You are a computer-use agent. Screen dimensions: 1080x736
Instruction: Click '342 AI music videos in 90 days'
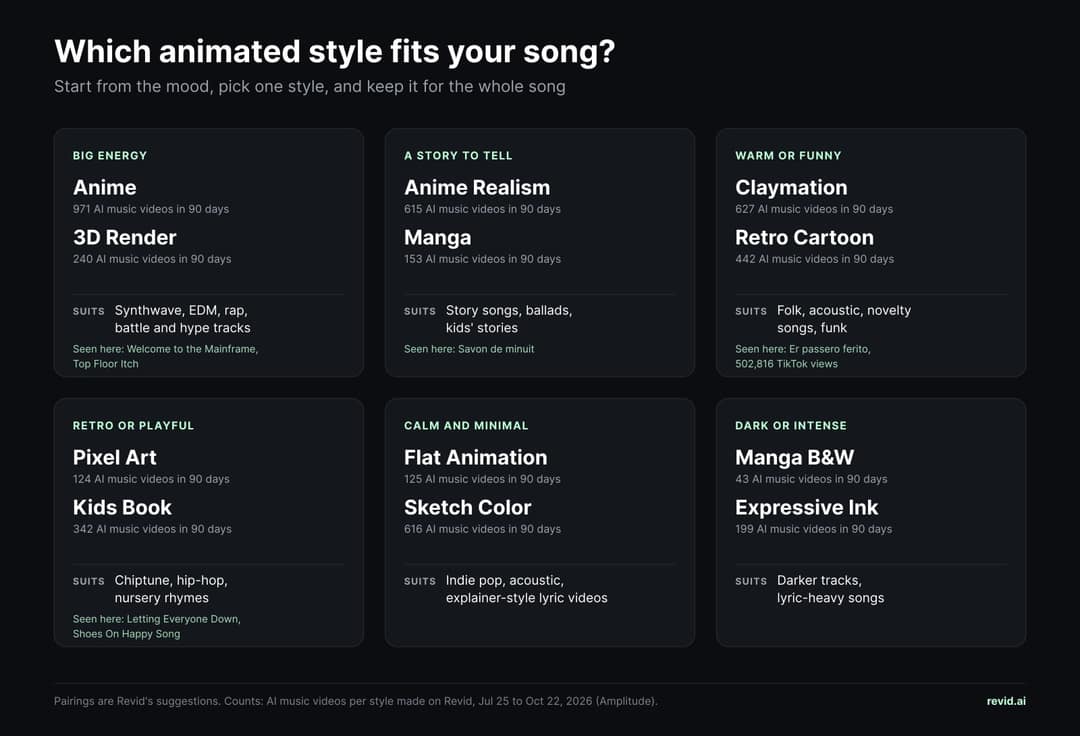coord(152,529)
